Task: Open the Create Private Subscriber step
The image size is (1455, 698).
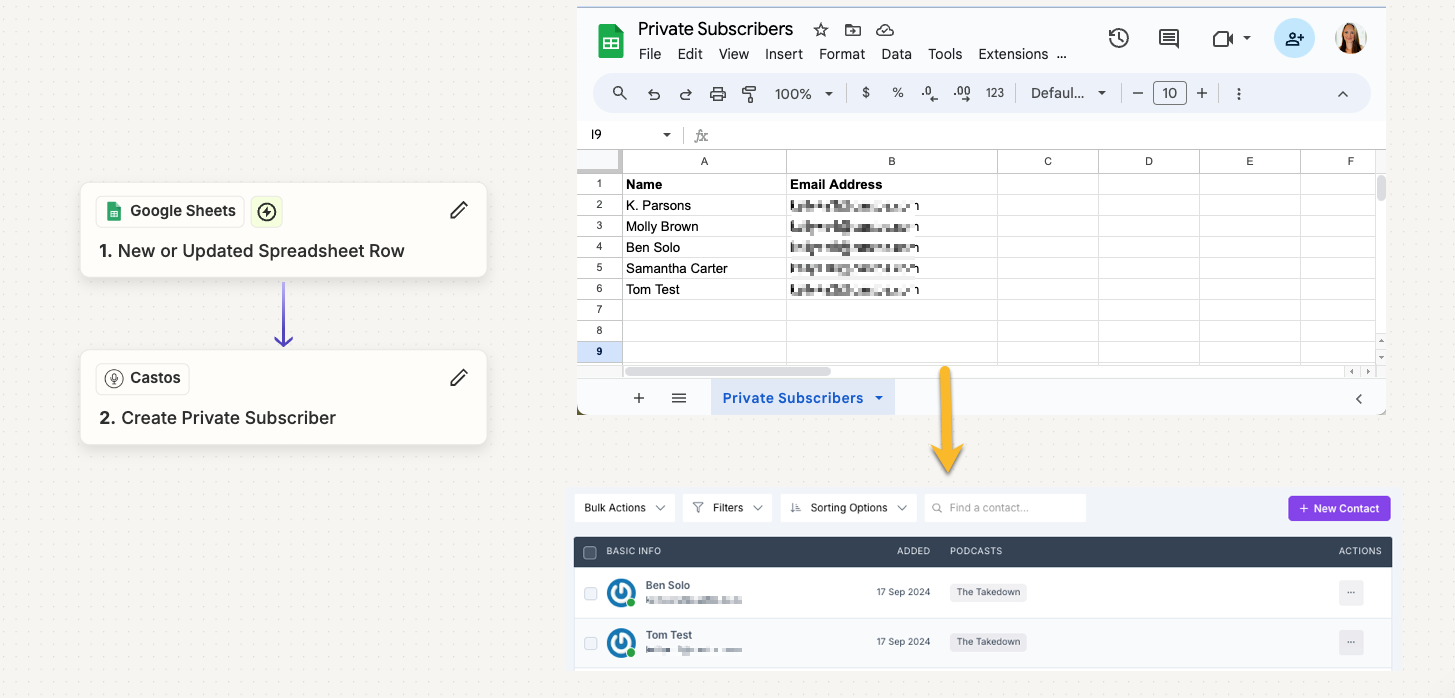Action: click(x=283, y=397)
